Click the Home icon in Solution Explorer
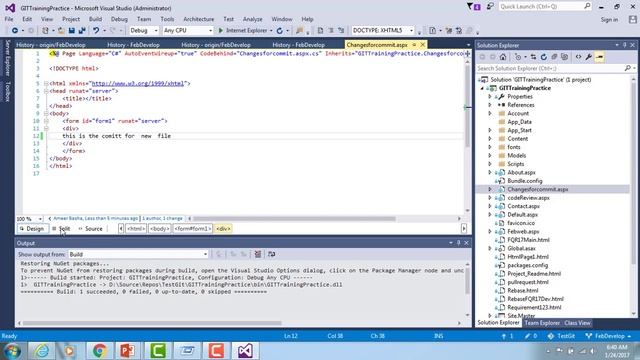Viewport: 640px width, 360px height. (503, 57)
